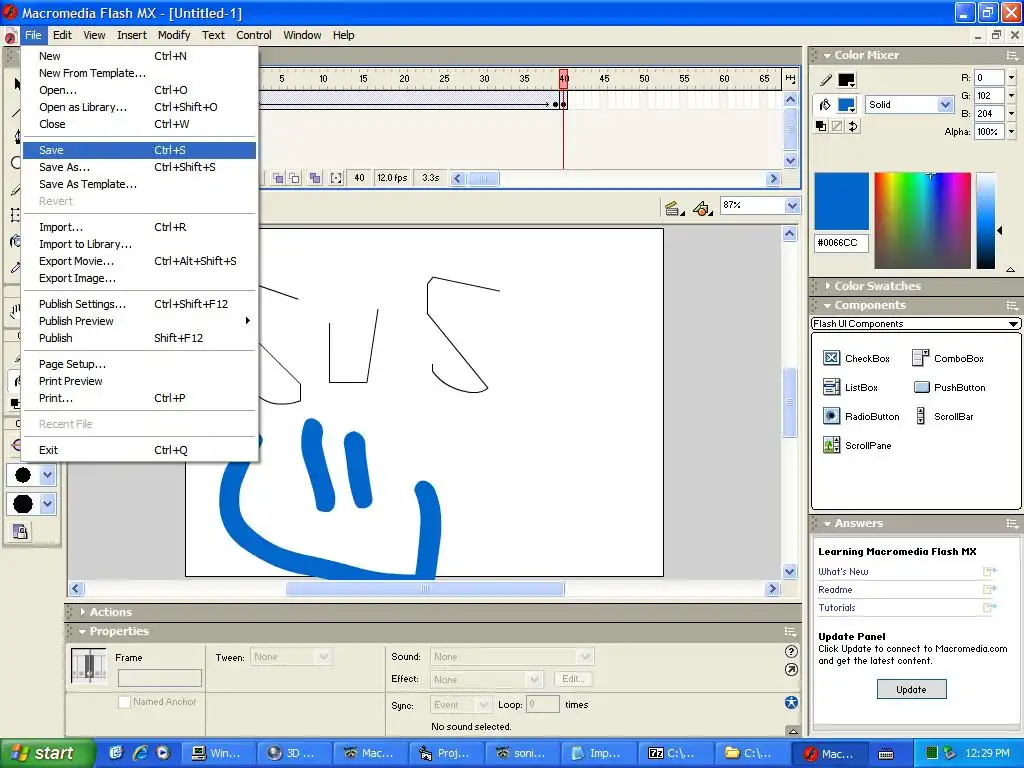Click the fill color blue swatch
1024x768 pixels.
click(x=846, y=105)
